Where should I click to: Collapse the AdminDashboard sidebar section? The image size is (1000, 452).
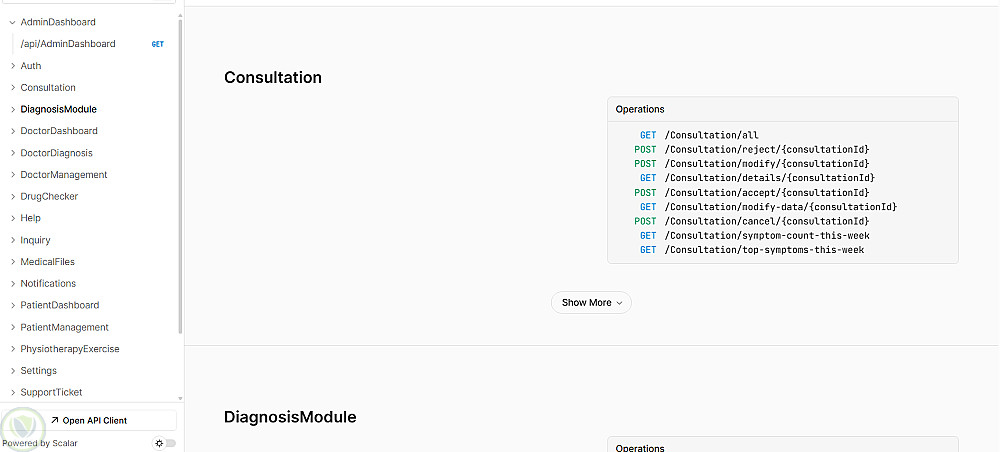point(13,22)
